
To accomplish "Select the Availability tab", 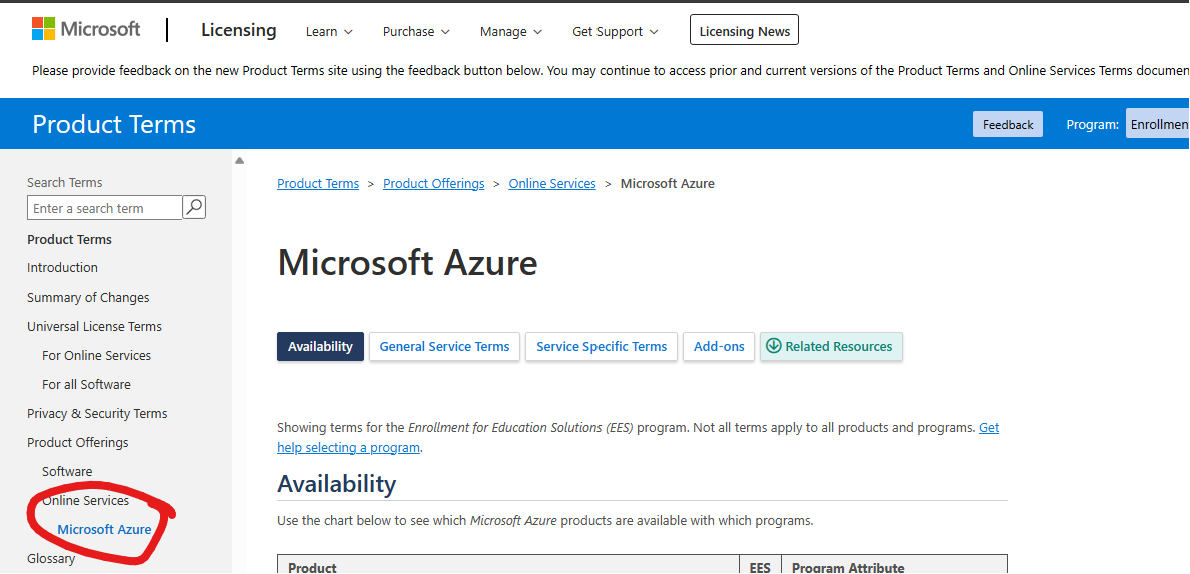I will (320, 346).
